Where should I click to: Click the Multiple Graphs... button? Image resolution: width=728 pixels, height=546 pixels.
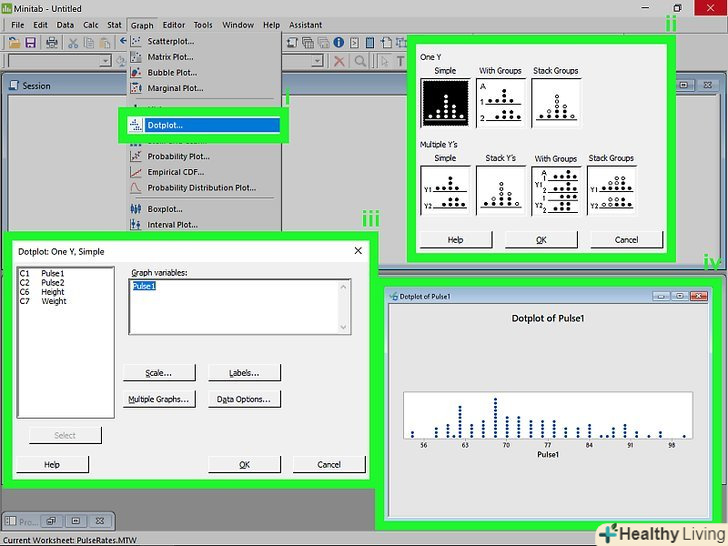tap(159, 399)
